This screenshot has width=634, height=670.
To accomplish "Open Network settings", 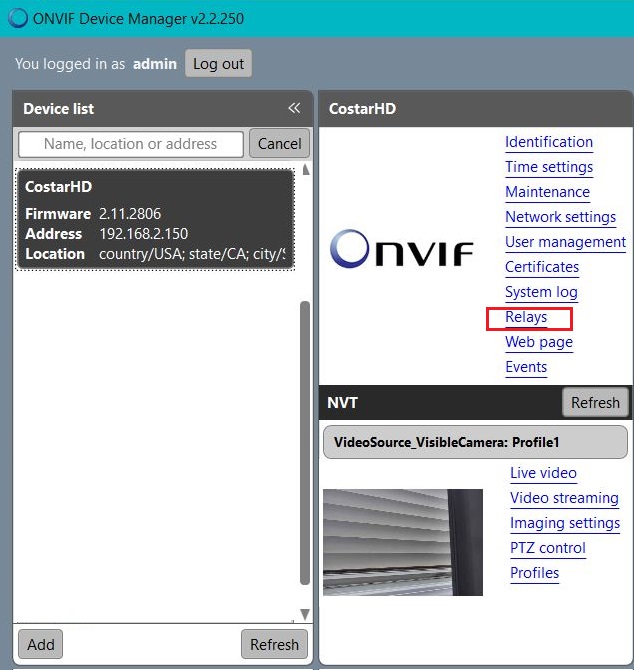I will (x=561, y=217).
